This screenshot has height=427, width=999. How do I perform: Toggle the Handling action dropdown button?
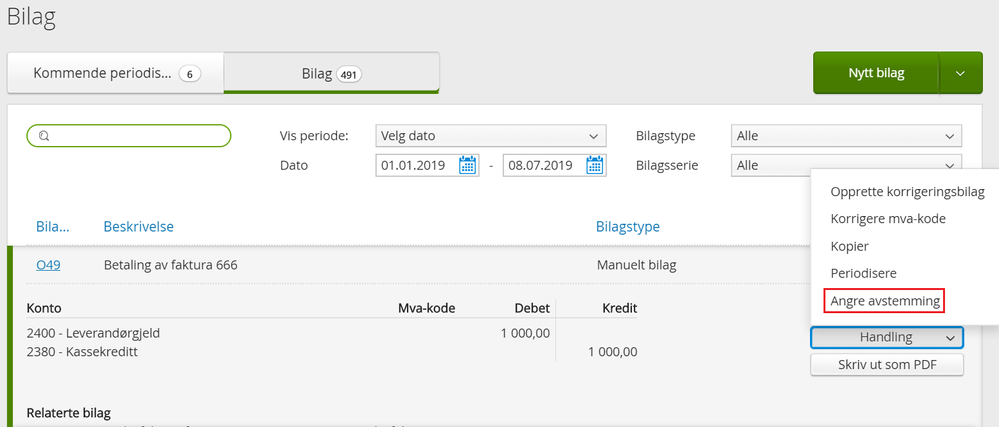[x=886, y=338]
